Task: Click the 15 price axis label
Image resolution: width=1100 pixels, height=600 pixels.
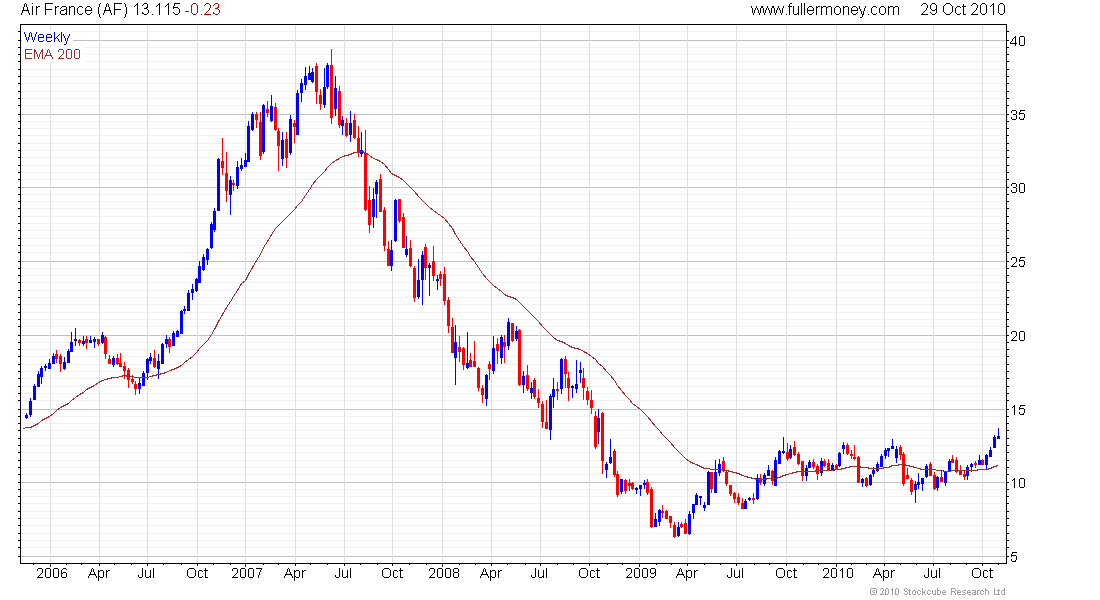Action: (x=1017, y=410)
